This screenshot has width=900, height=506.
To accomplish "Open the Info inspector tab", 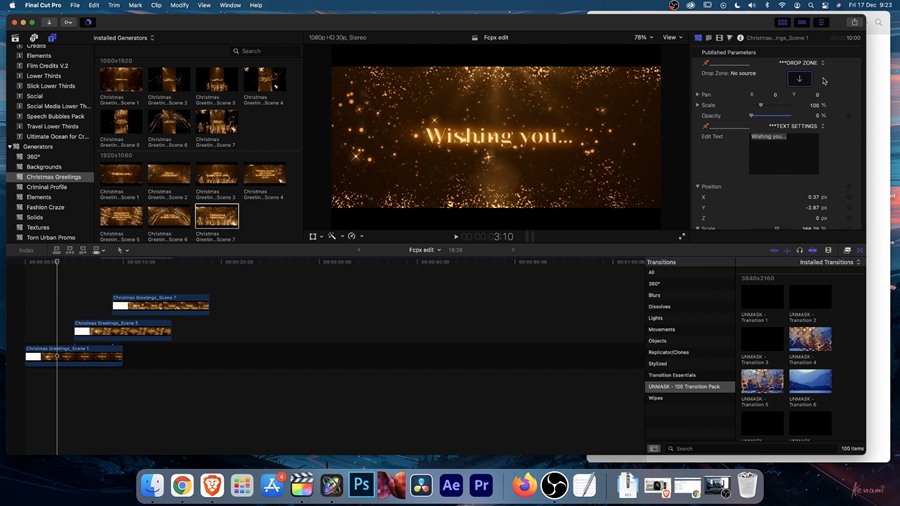I will 740,38.
